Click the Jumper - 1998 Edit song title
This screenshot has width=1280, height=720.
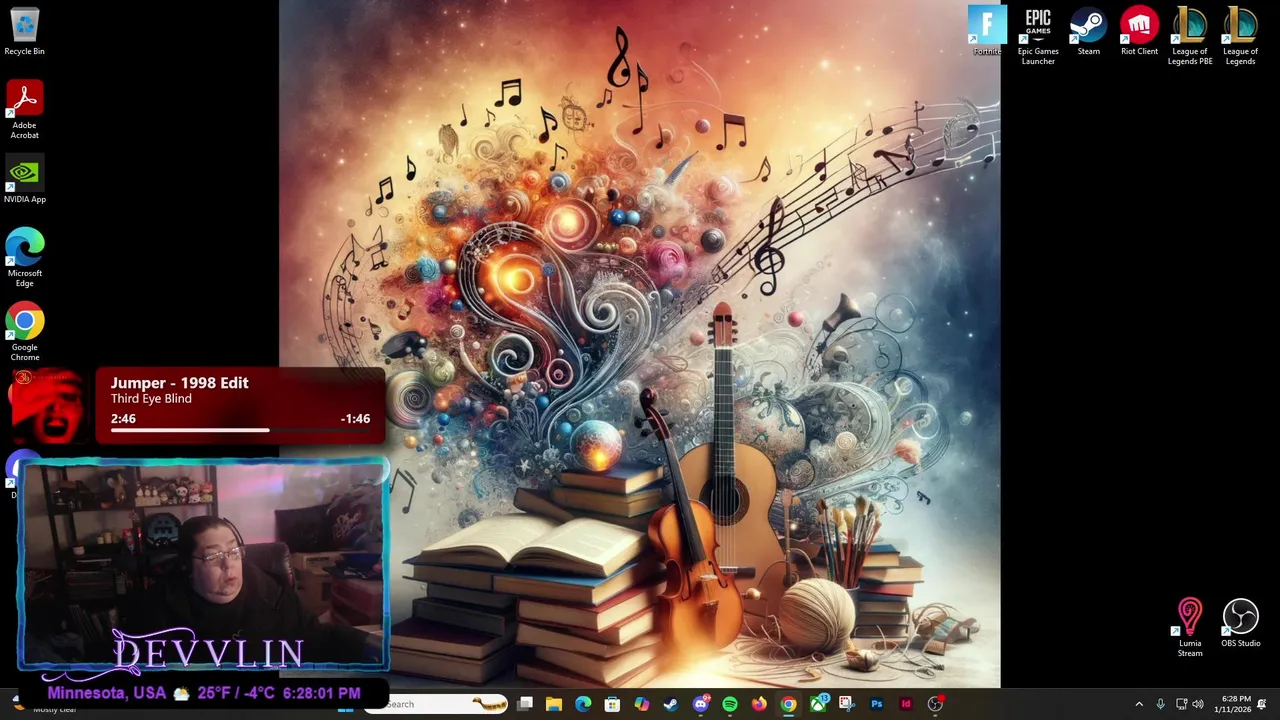[x=180, y=383]
